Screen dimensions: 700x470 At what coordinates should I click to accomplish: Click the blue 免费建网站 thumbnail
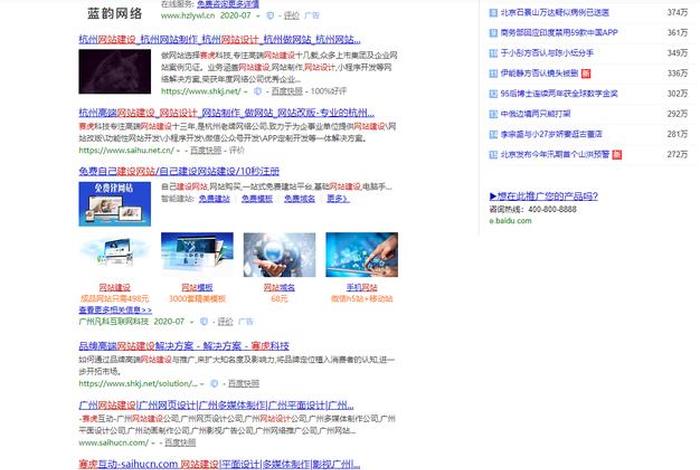(115, 204)
